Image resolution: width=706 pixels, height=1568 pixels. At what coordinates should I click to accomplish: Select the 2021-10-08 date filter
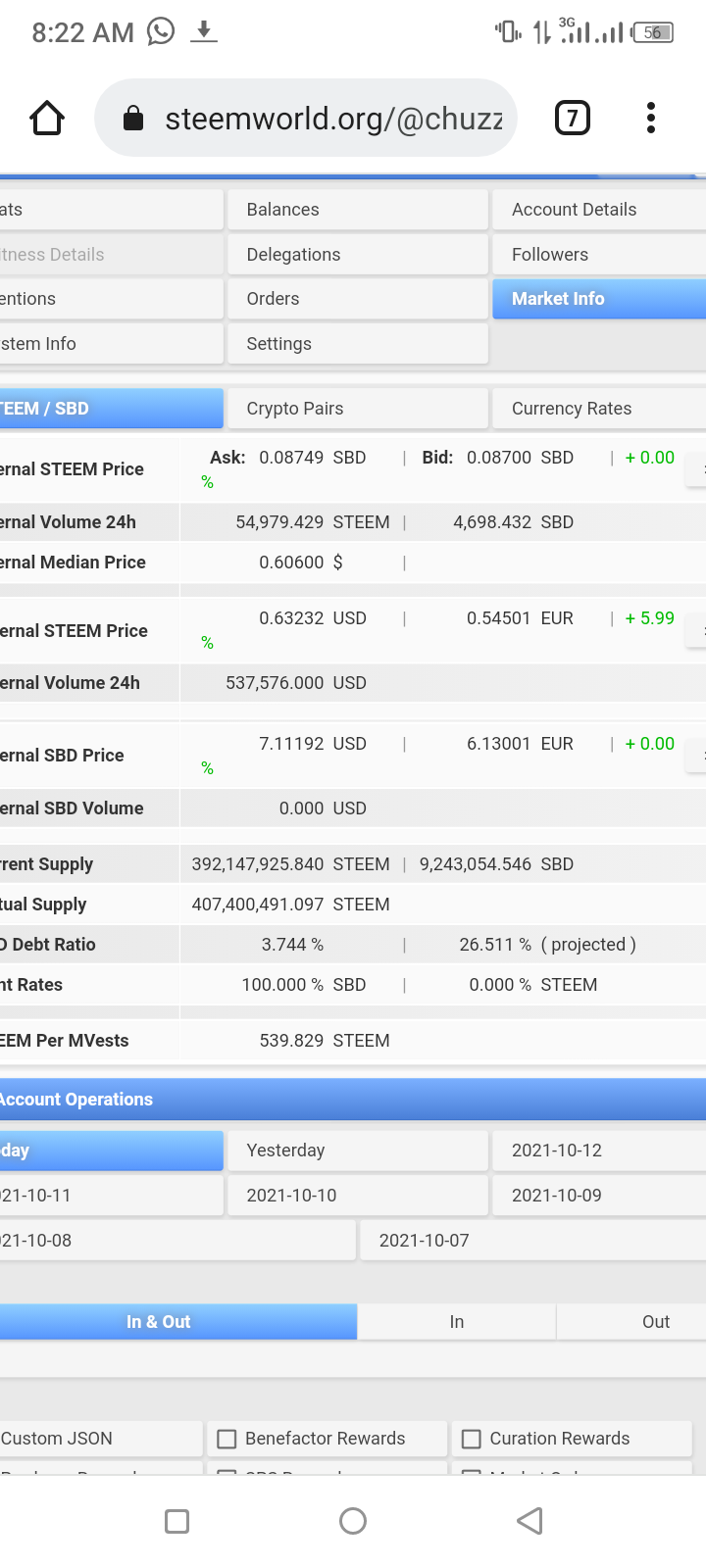(177, 1241)
